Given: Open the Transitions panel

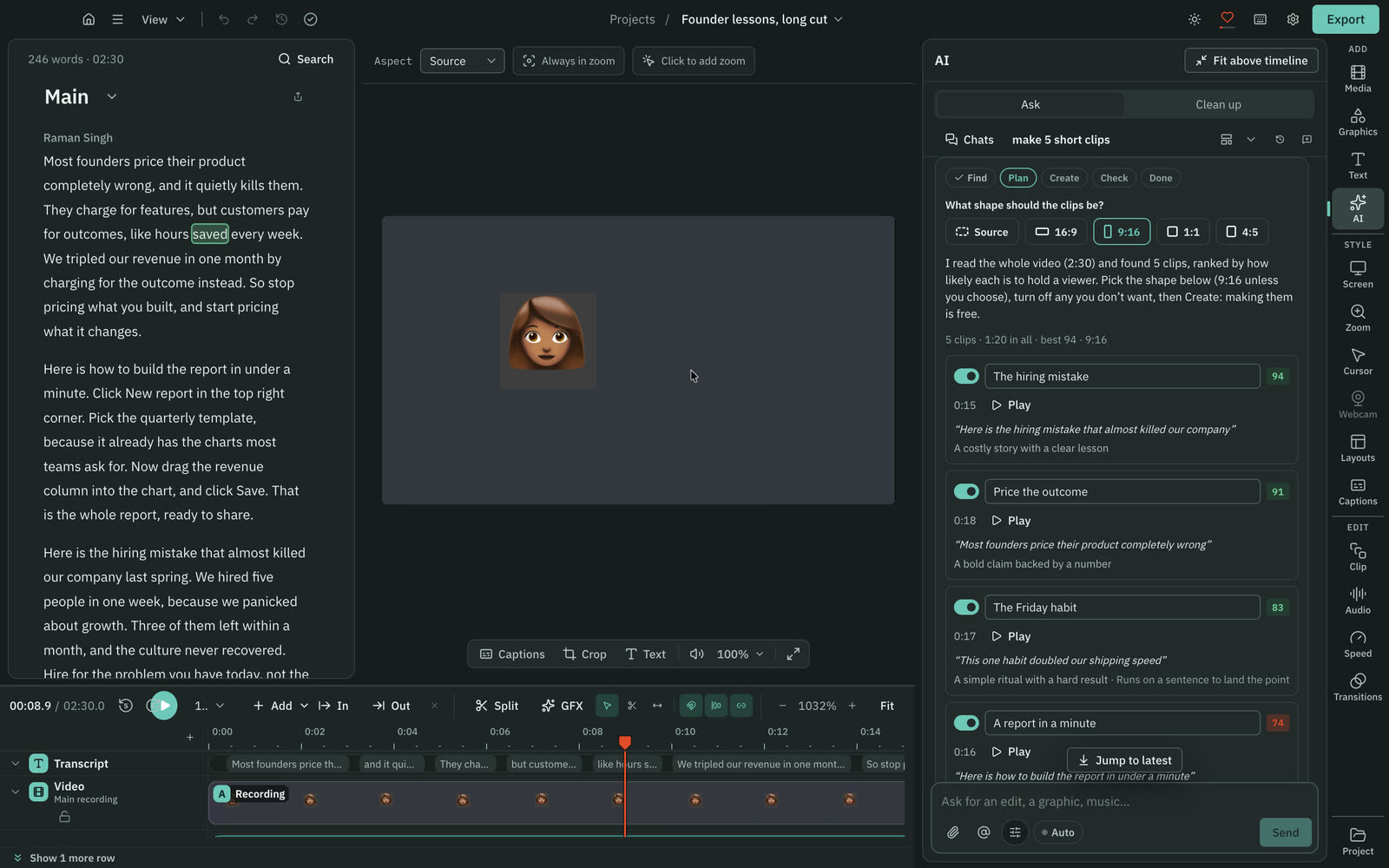Looking at the screenshot, I should 1358,687.
